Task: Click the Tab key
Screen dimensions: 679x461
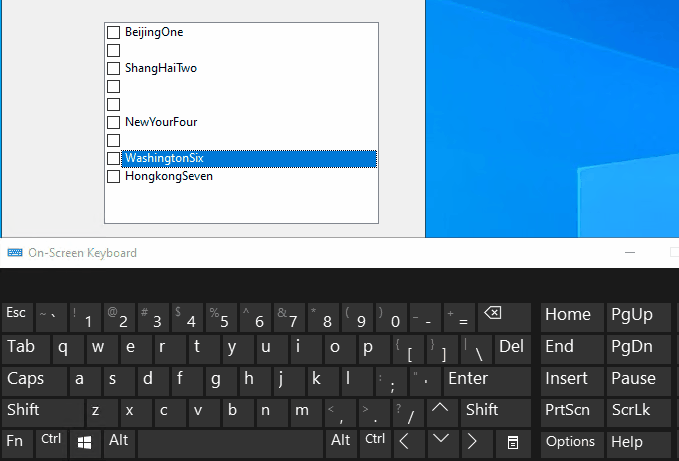Action: (26, 349)
